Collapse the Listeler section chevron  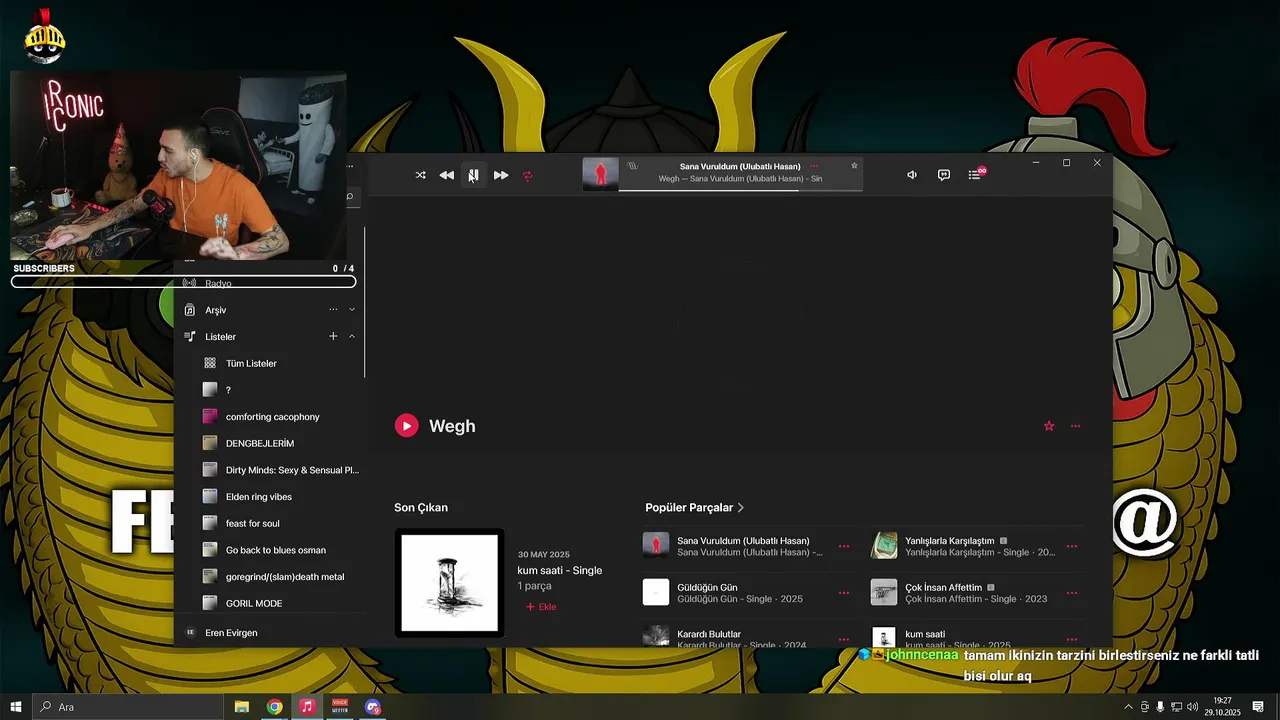(x=352, y=337)
